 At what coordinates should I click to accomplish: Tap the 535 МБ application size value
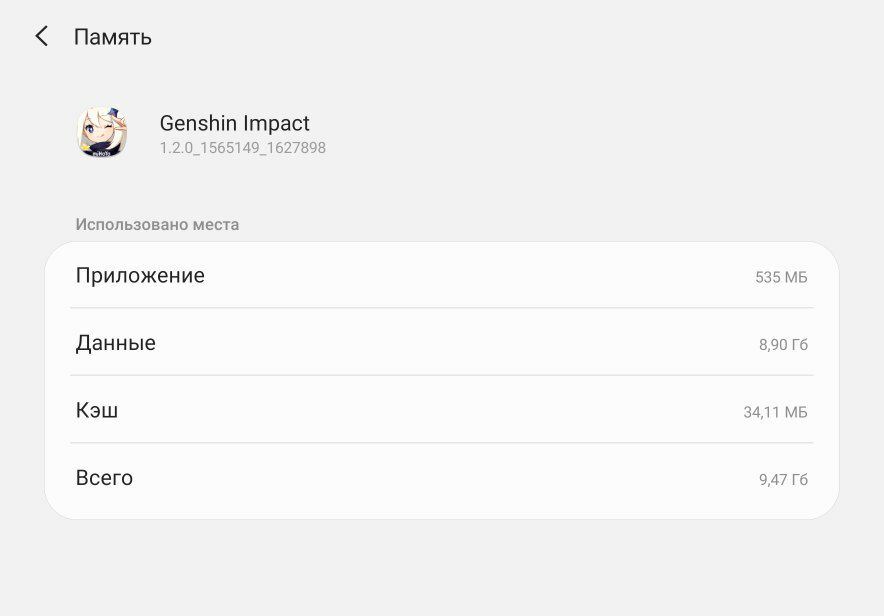(781, 277)
